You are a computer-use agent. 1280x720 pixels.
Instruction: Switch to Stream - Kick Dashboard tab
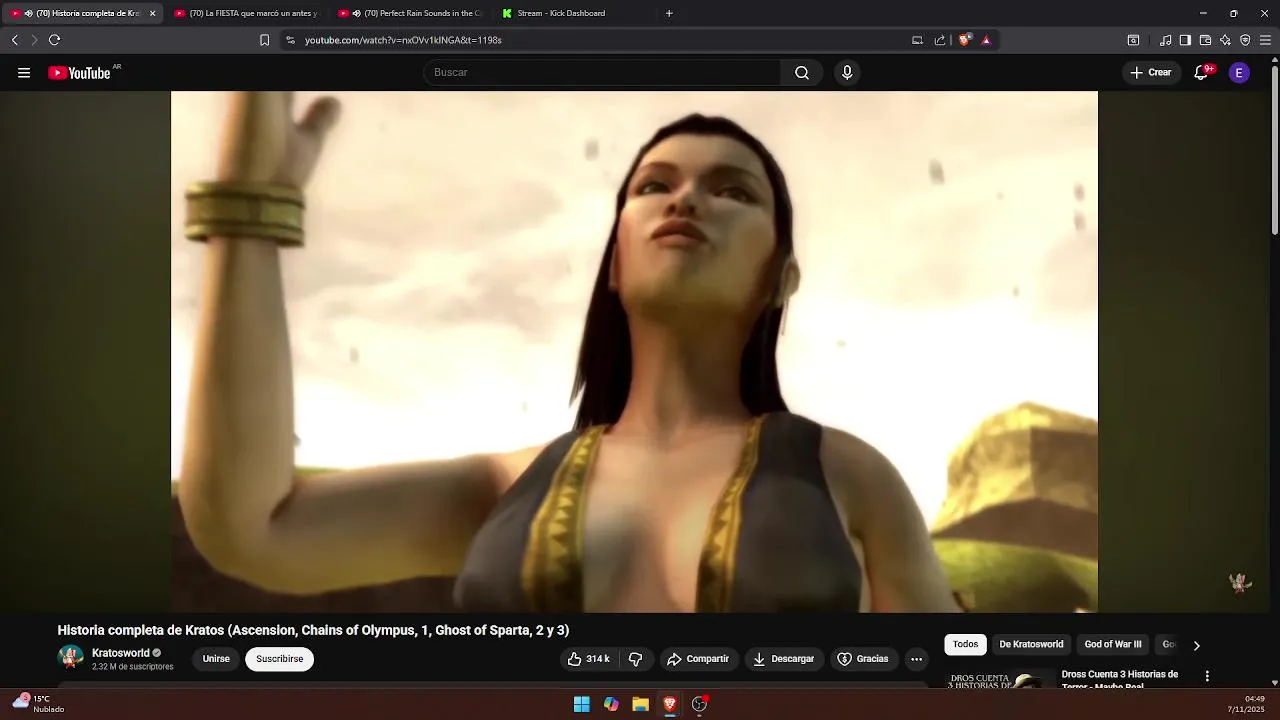pyautogui.click(x=575, y=13)
